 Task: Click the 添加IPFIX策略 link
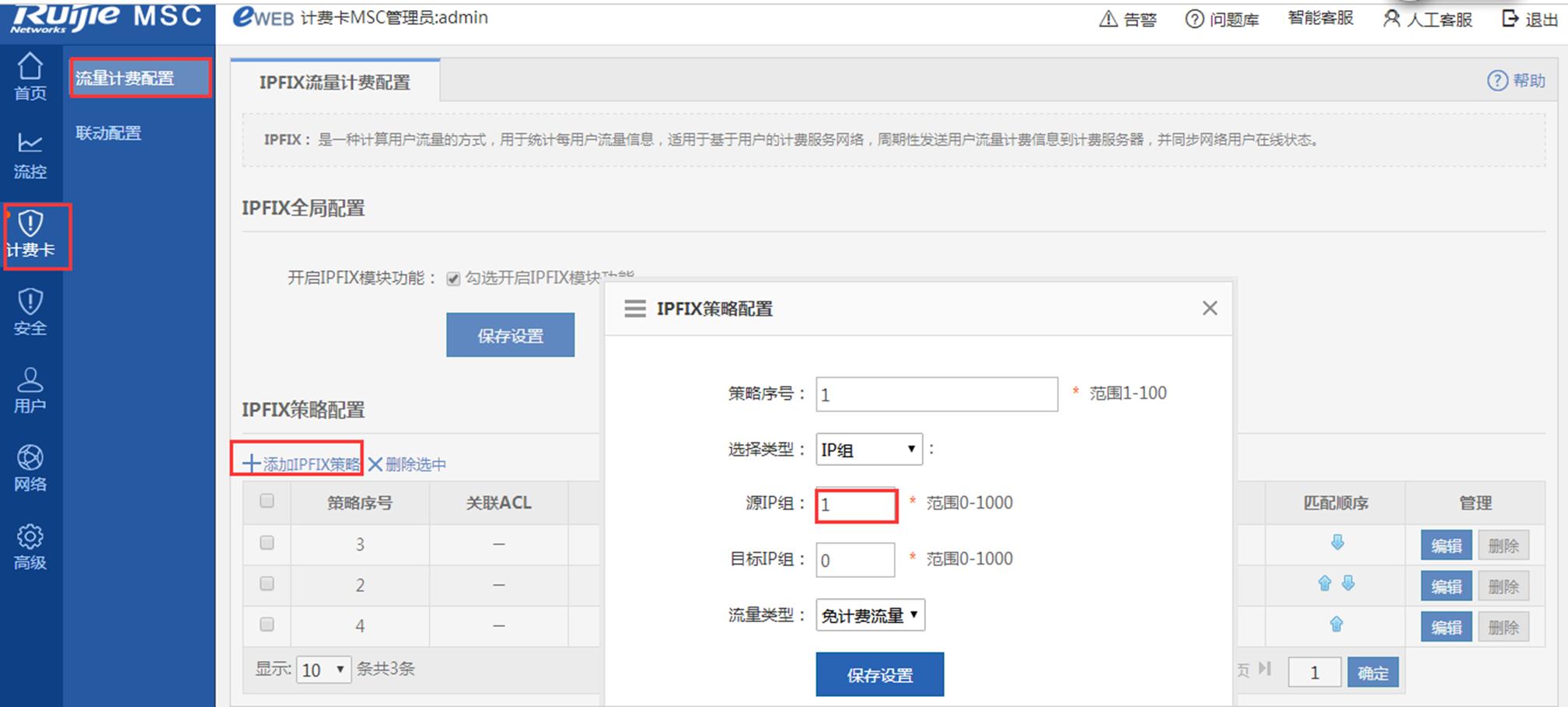tap(301, 464)
